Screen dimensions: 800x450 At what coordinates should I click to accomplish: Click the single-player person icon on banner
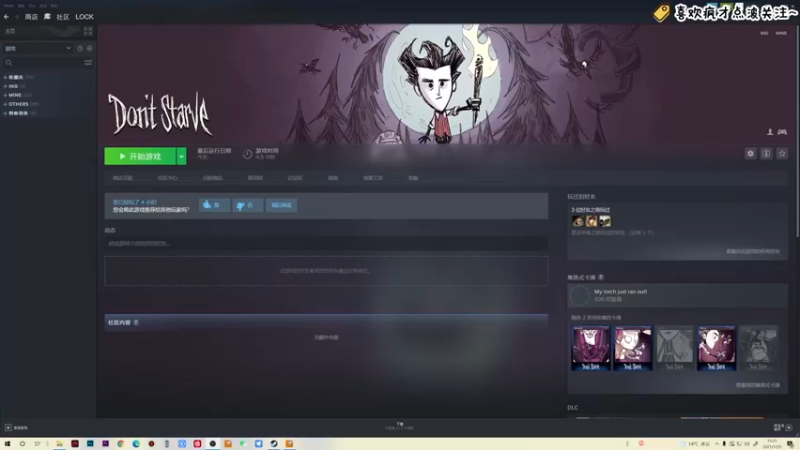(x=770, y=132)
